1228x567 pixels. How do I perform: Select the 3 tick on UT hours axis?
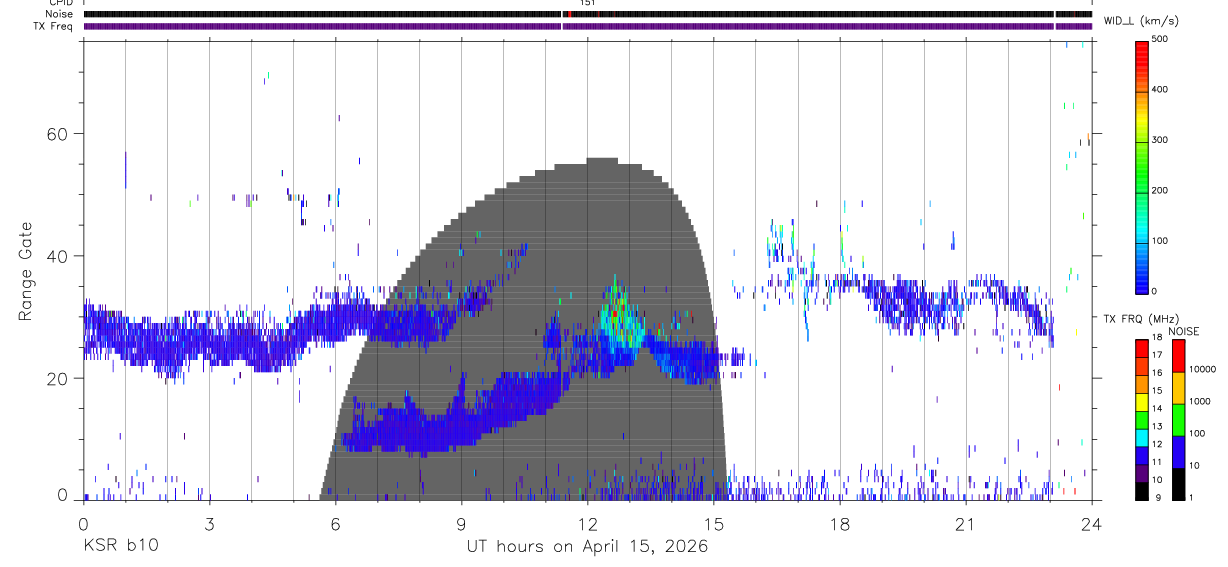click(x=209, y=524)
